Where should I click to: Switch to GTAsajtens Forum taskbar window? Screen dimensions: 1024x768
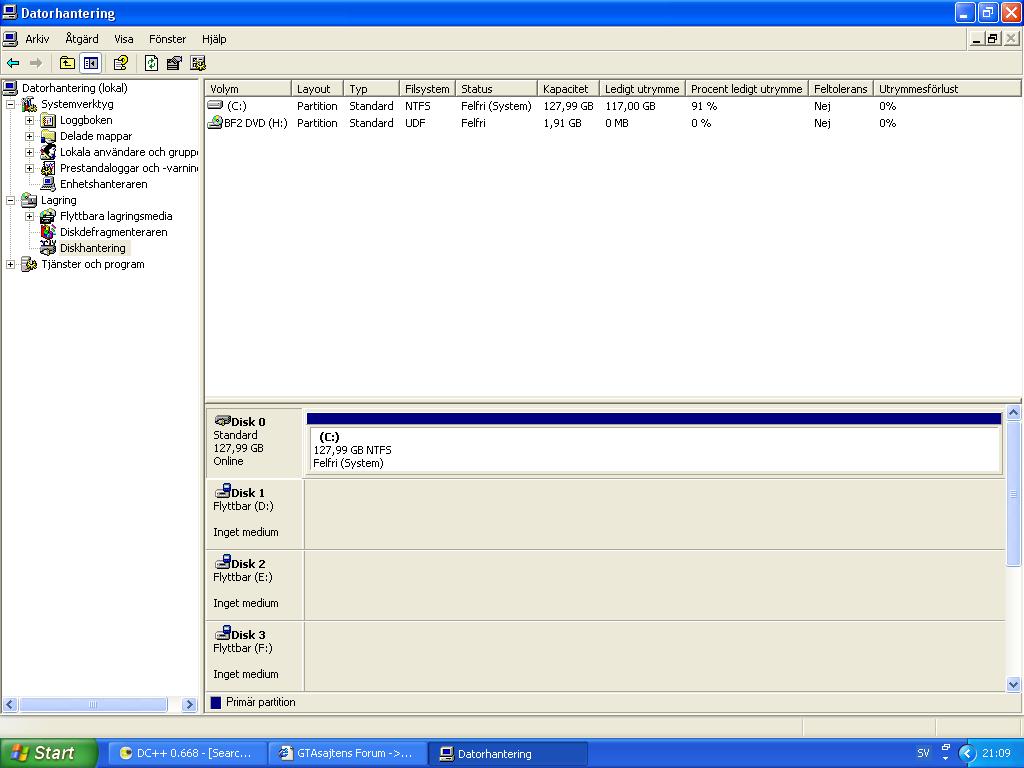[x=348, y=754]
